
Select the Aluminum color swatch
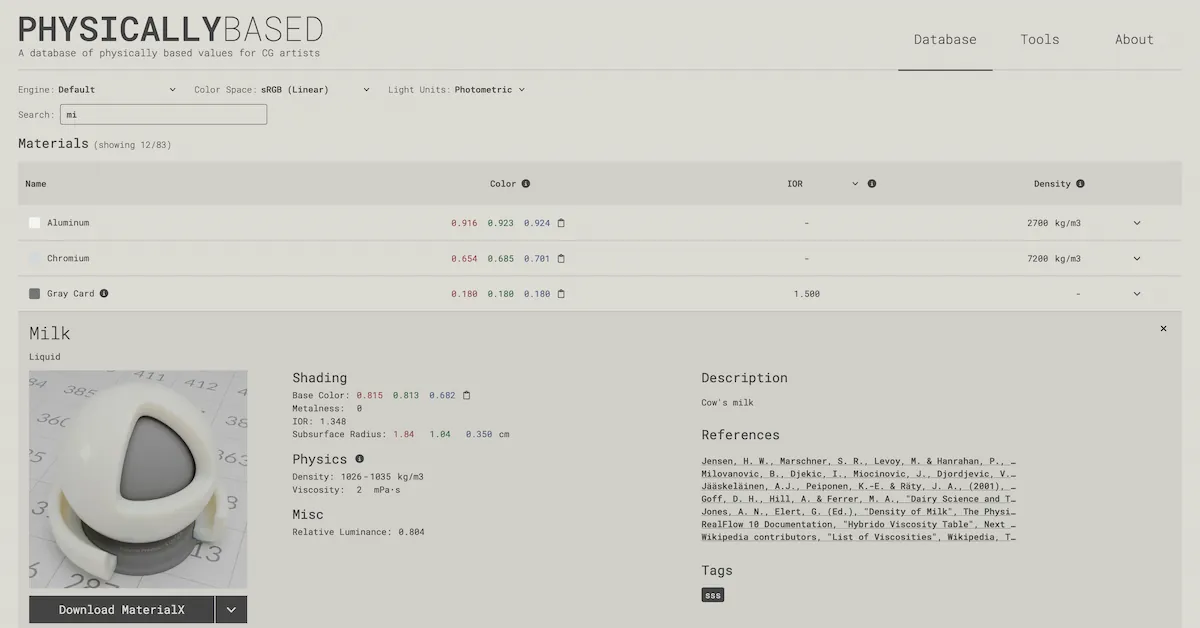[34, 222]
